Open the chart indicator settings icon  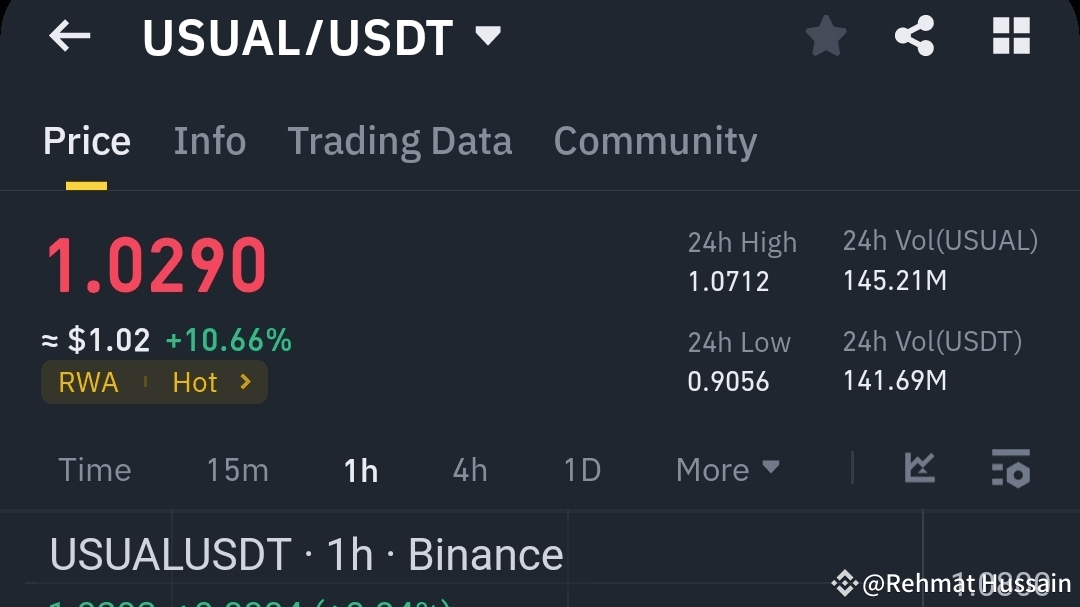point(1010,469)
